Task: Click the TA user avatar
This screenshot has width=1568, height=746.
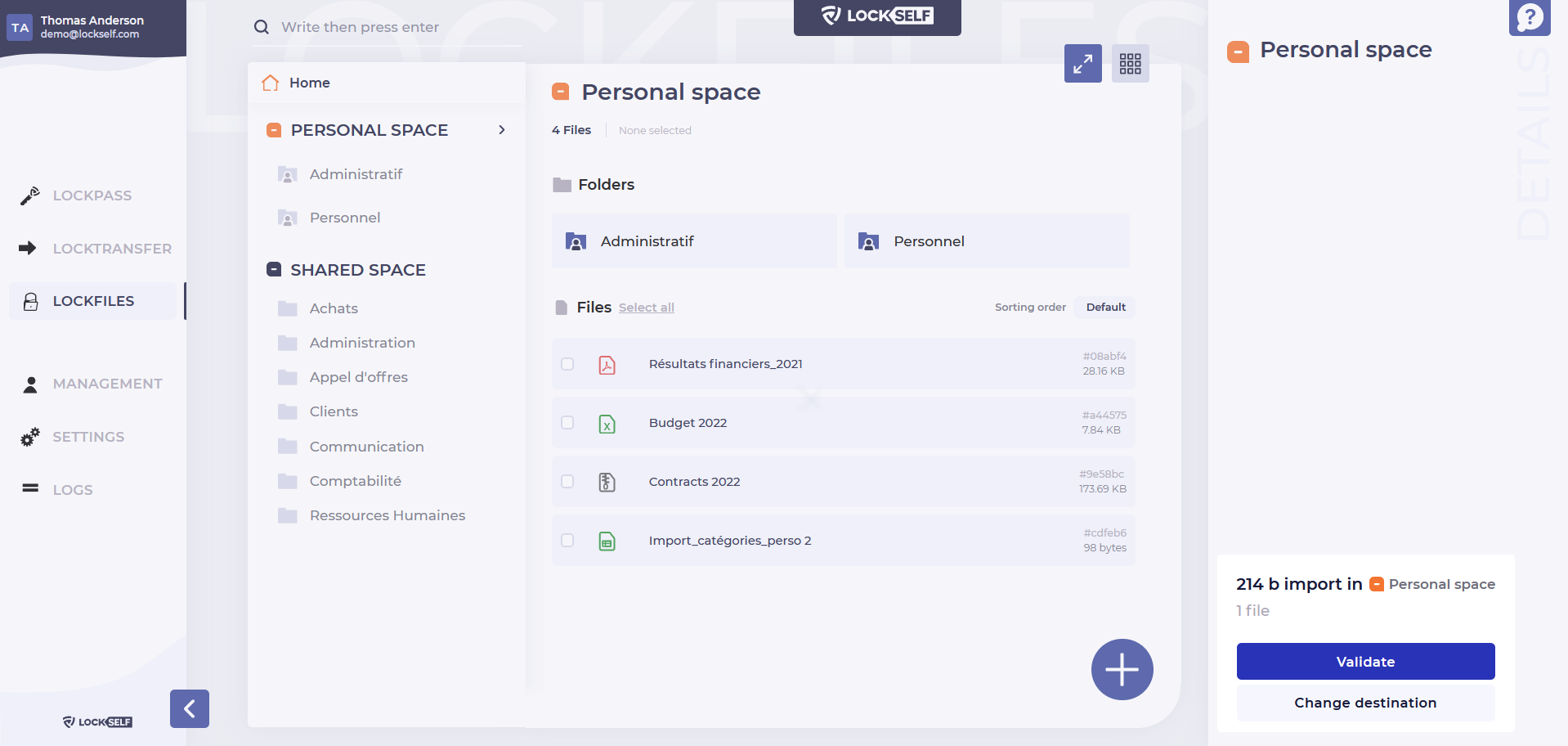Action: [20, 27]
